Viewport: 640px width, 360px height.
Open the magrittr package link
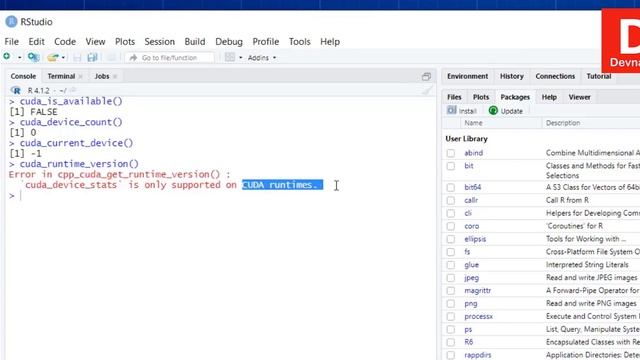(x=478, y=291)
